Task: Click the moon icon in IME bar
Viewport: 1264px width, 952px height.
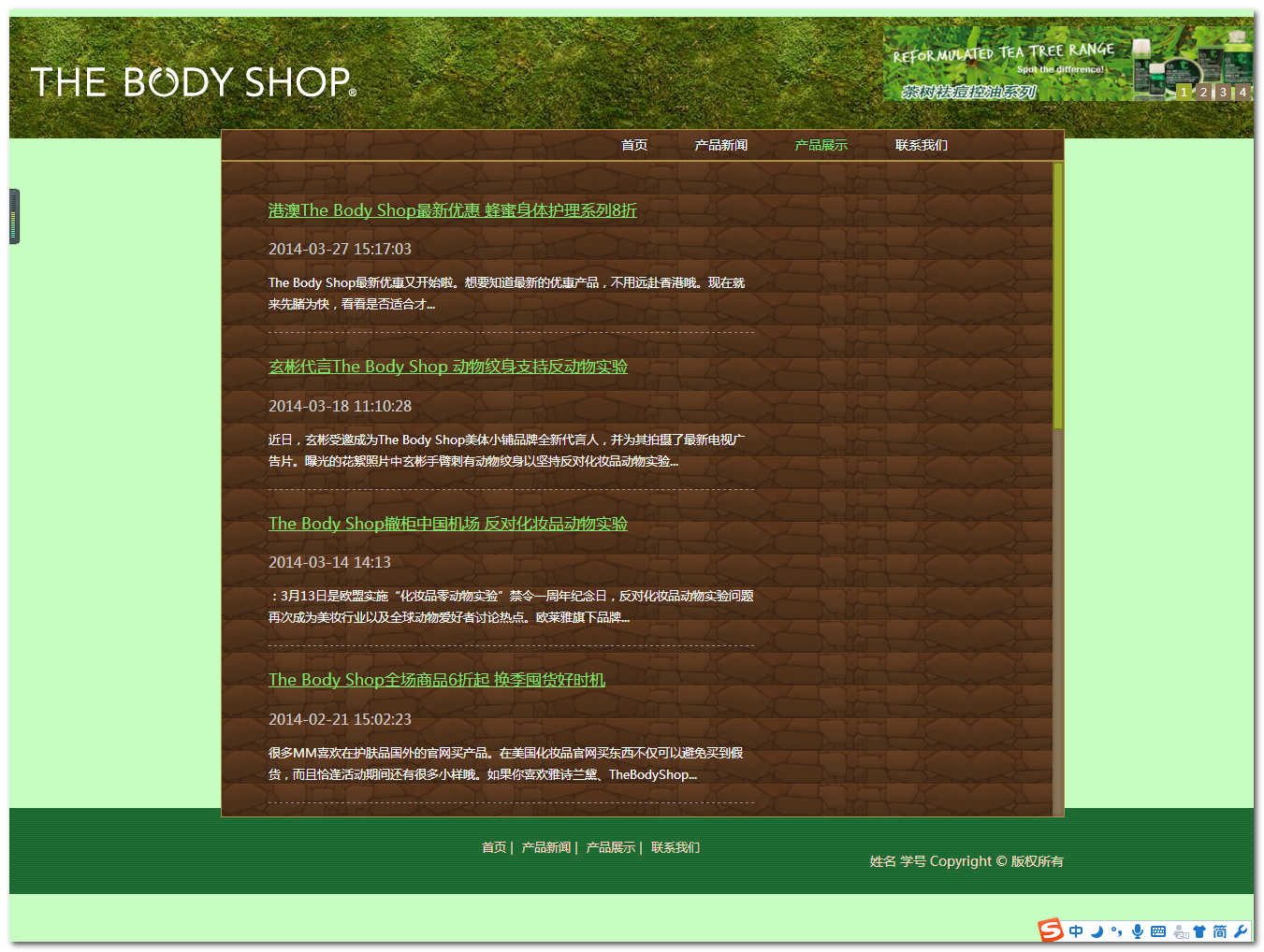Action: (1097, 931)
